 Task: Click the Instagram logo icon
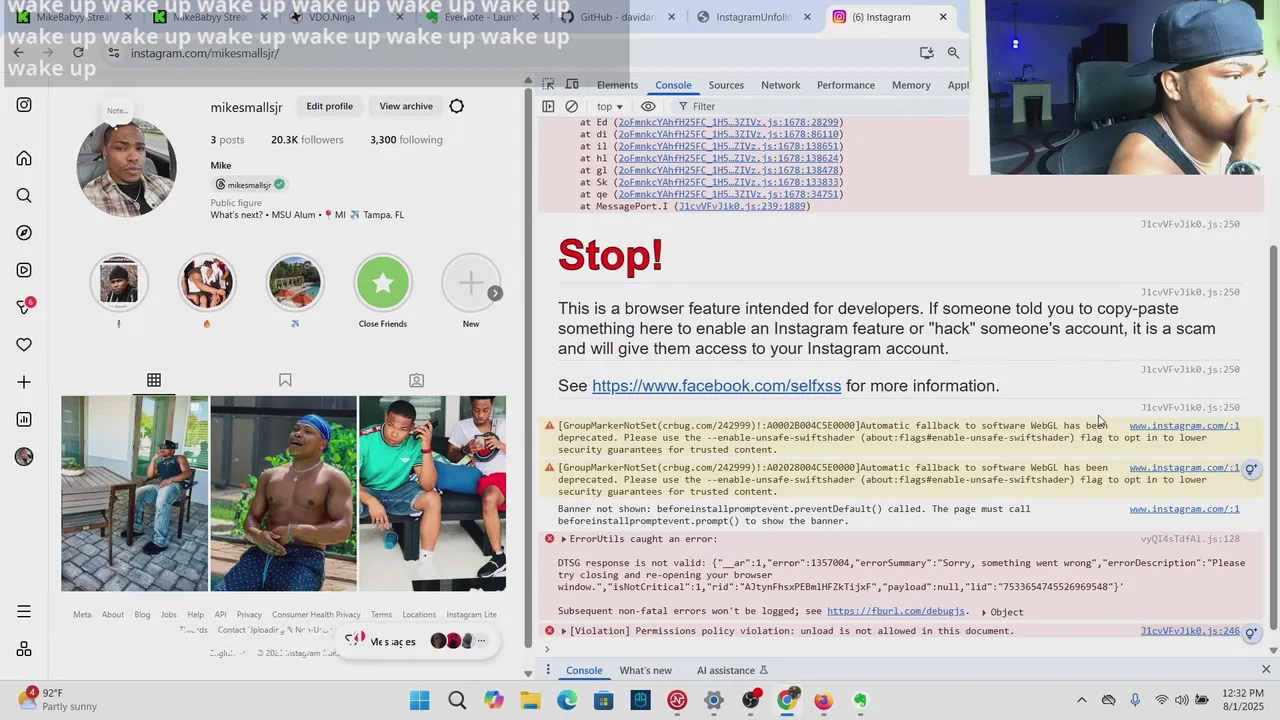[x=24, y=104]
